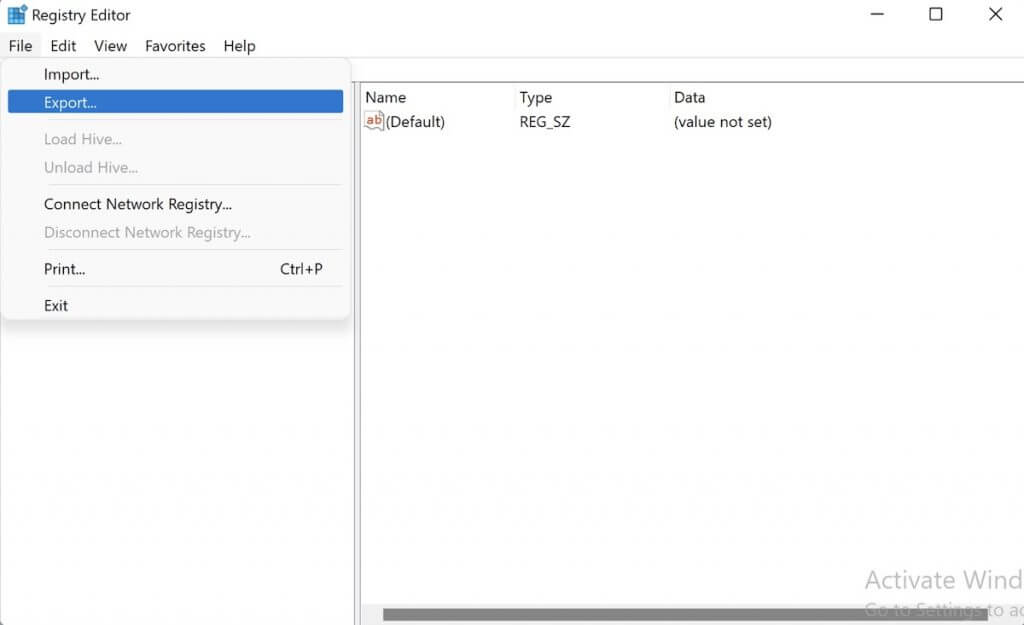The width and height of the screenshot is (1024, 625).
Task: Click the REG_SZ type cell
Action: [x=545, y=122]
